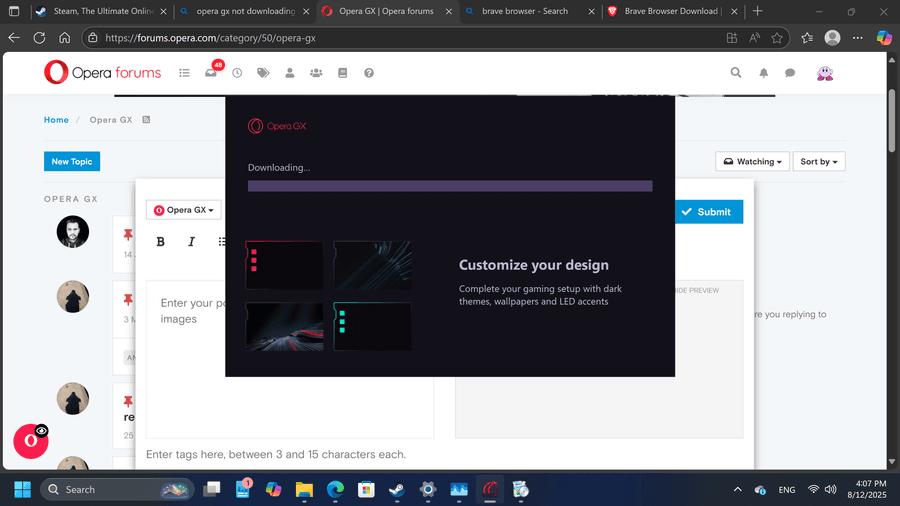Click the browser home button
The image size is (900, 506).
tap(64, 38)
